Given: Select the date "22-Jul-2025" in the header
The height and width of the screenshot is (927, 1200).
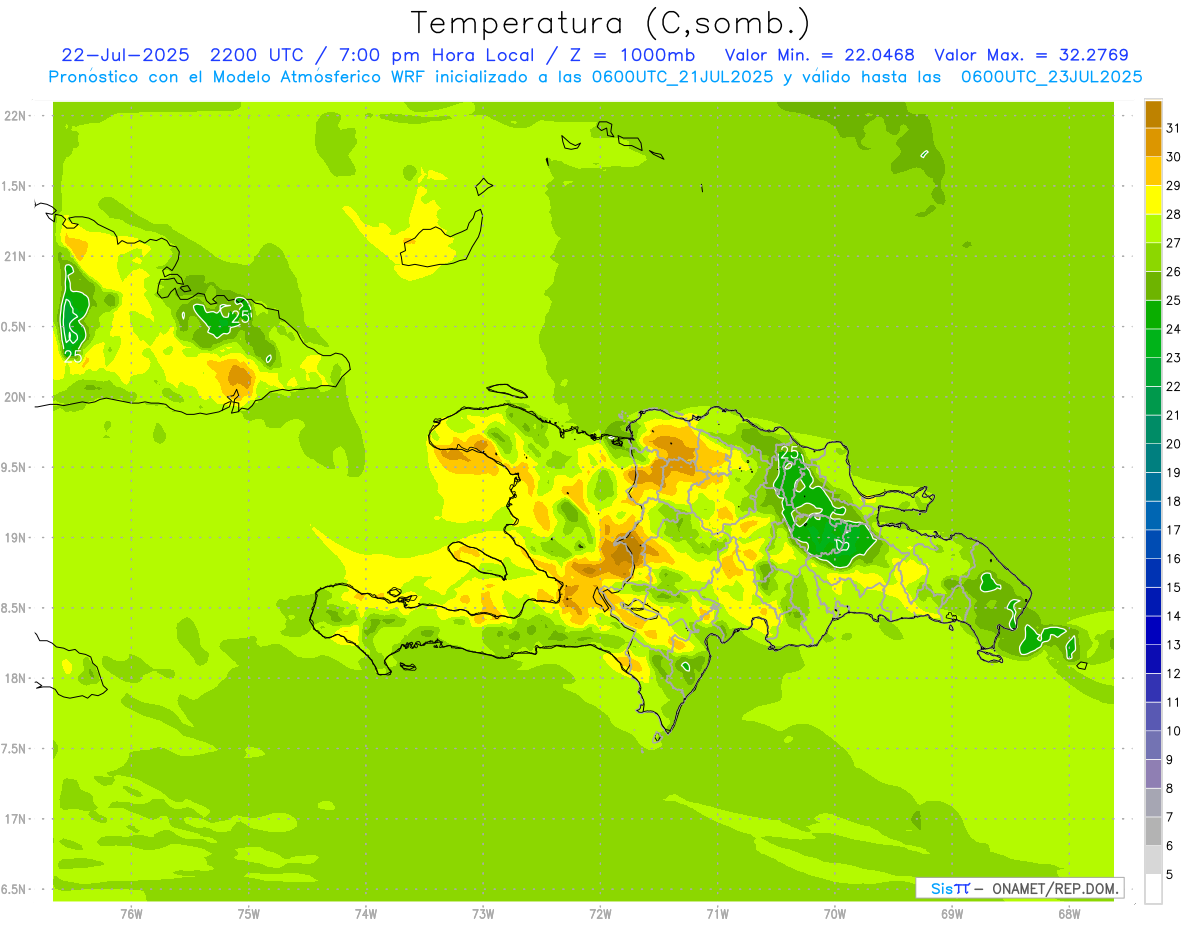Looking at the screenshot, I should pyautogui.click(x=125, y=55).
